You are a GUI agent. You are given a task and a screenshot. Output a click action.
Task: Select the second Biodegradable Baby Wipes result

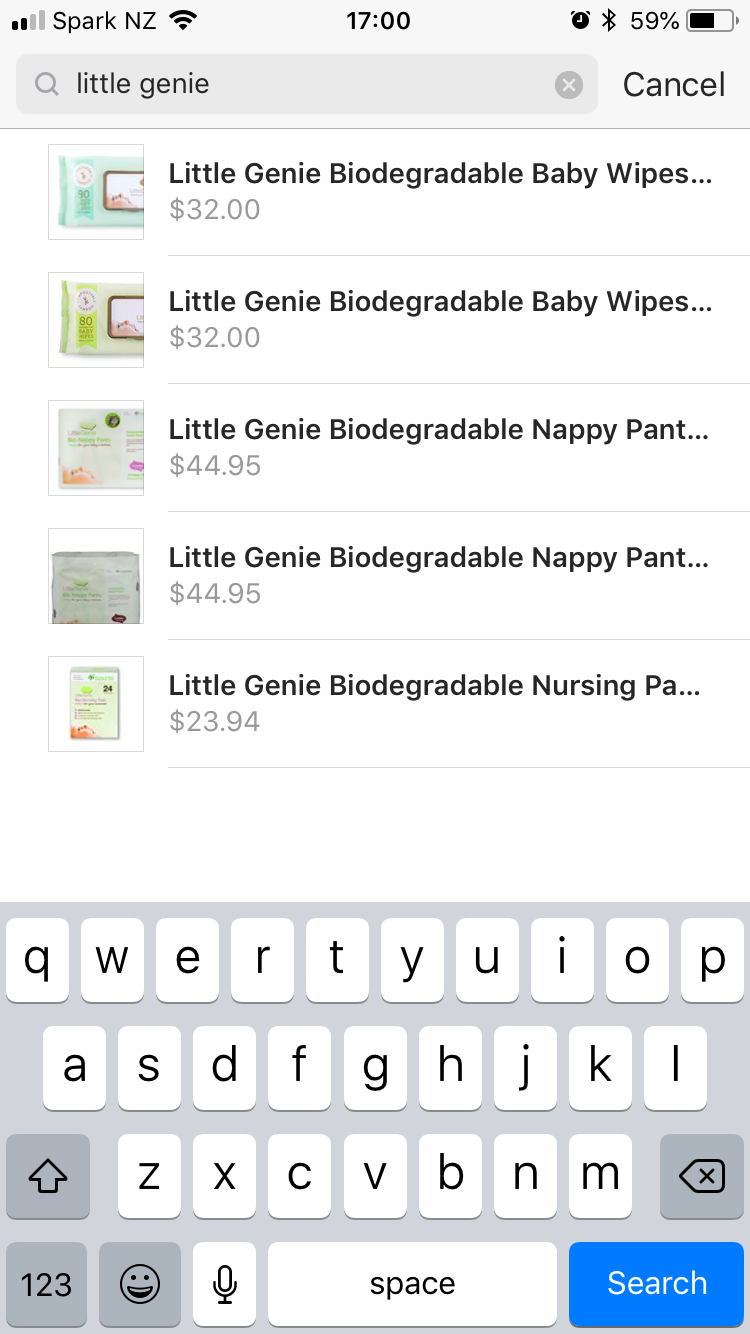440,319
